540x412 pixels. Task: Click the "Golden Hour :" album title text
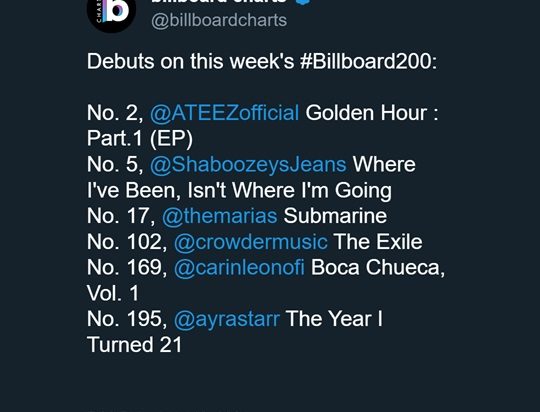point(372,113)
